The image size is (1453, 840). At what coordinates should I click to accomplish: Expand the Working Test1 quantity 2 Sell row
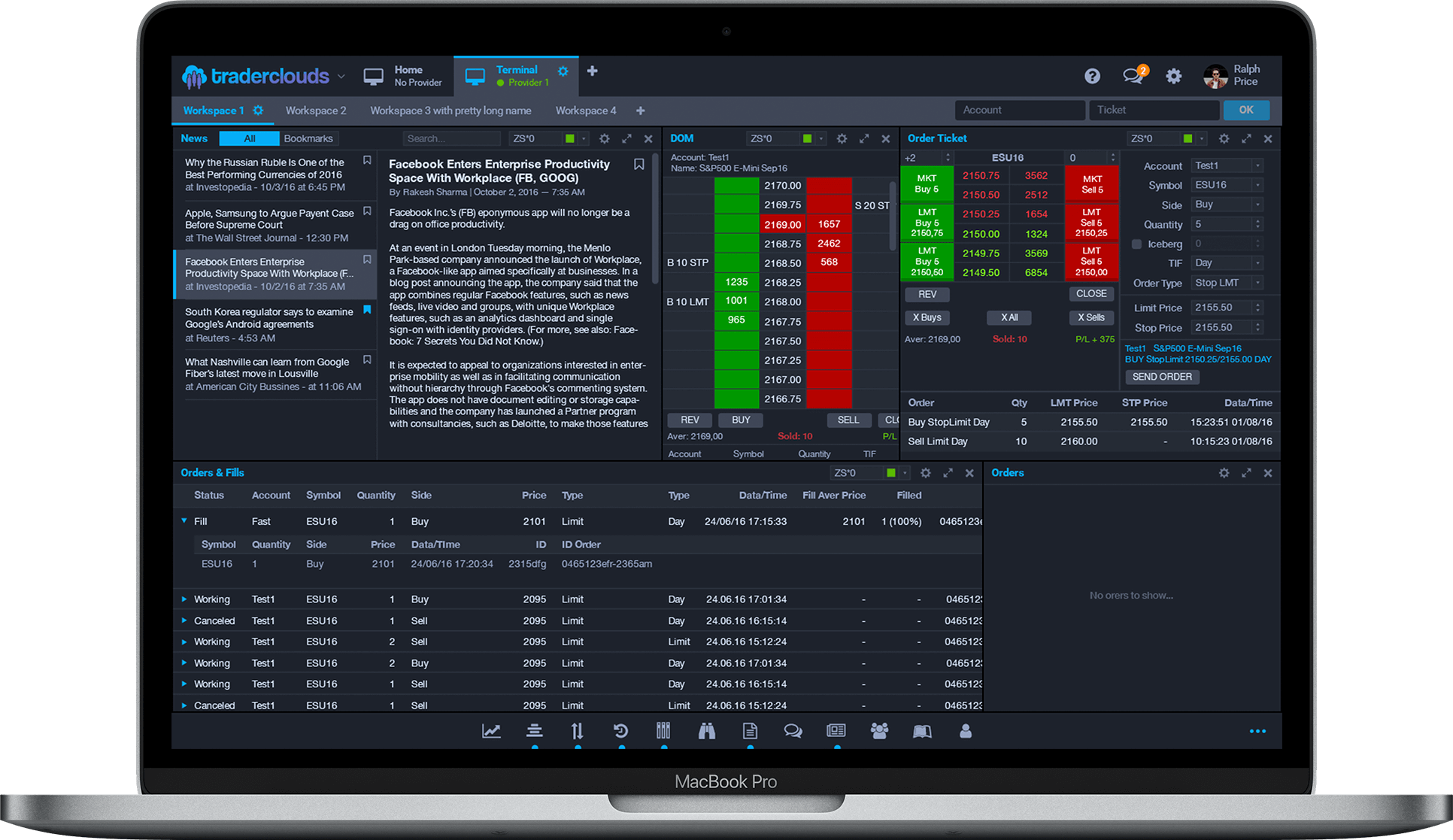(184, 641)
